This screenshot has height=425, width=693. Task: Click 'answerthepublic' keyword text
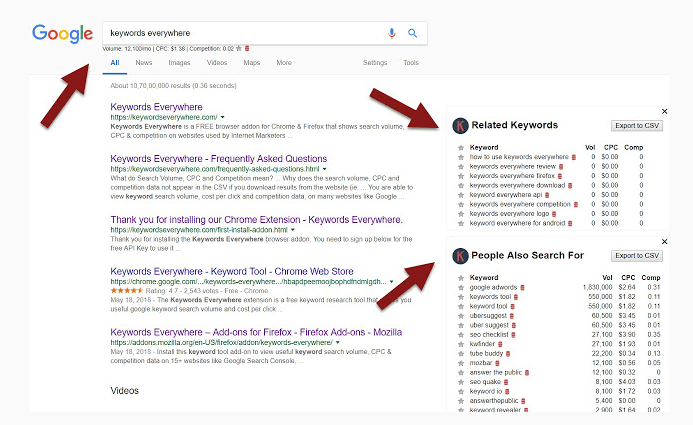[x=494, y=401]
